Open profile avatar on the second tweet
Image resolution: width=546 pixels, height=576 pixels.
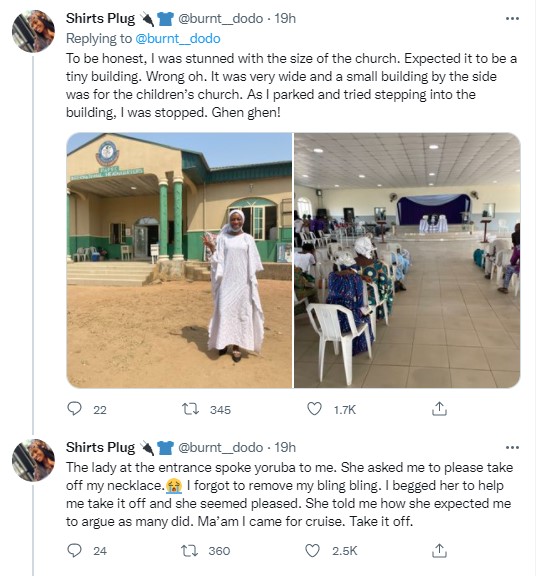click(33, 460)
